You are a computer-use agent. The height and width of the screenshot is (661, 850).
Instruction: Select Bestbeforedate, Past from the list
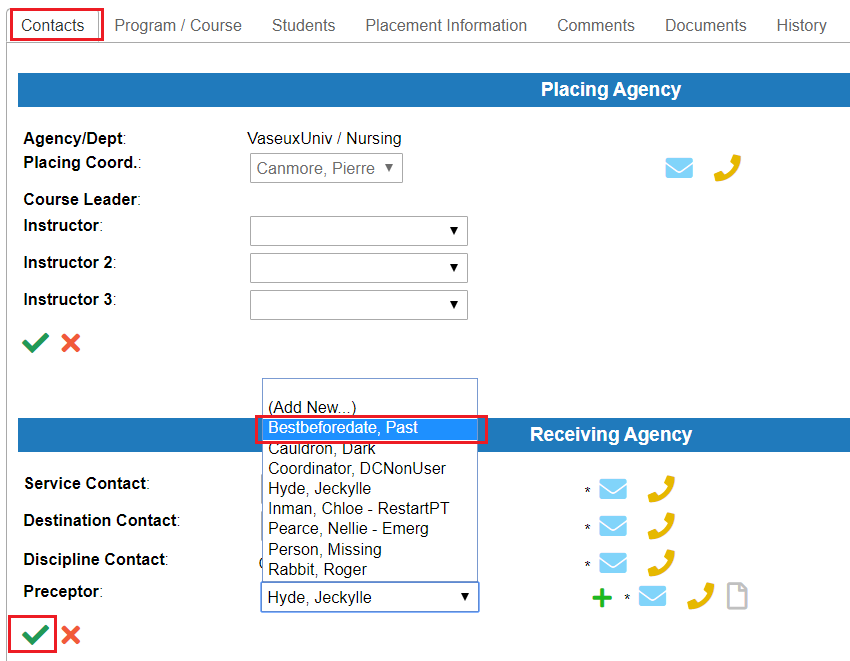tap(370, 428)
